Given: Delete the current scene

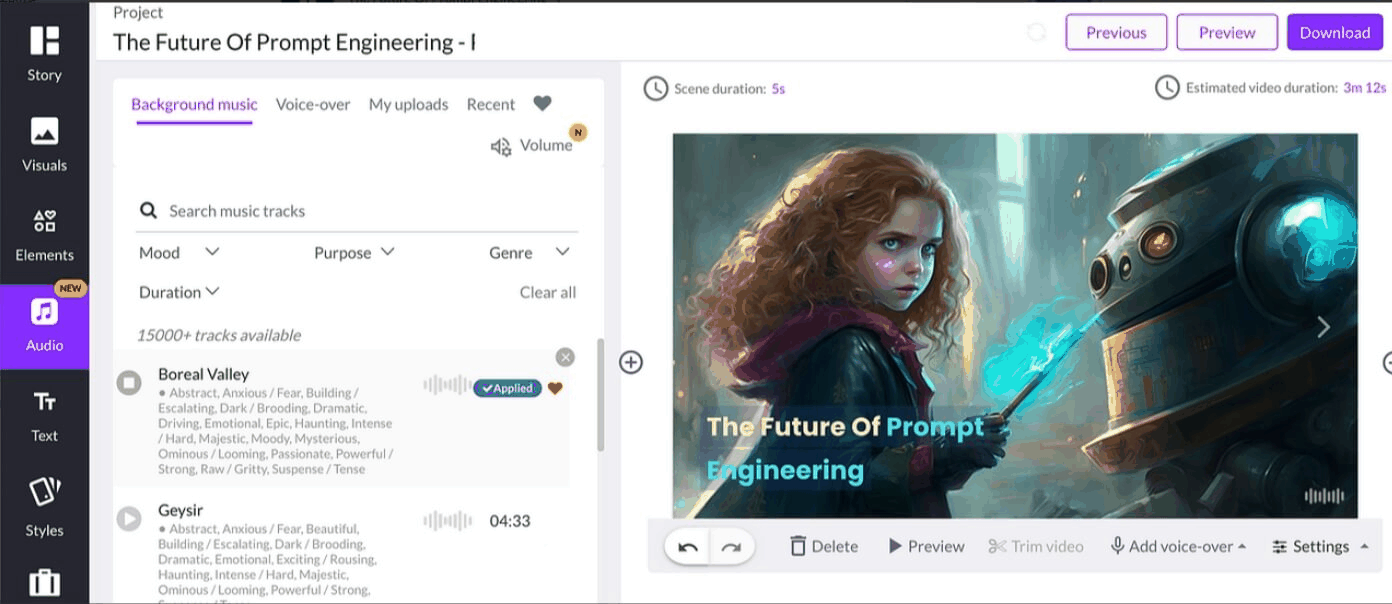Looking at the screenshot, I should coord(824,546).
